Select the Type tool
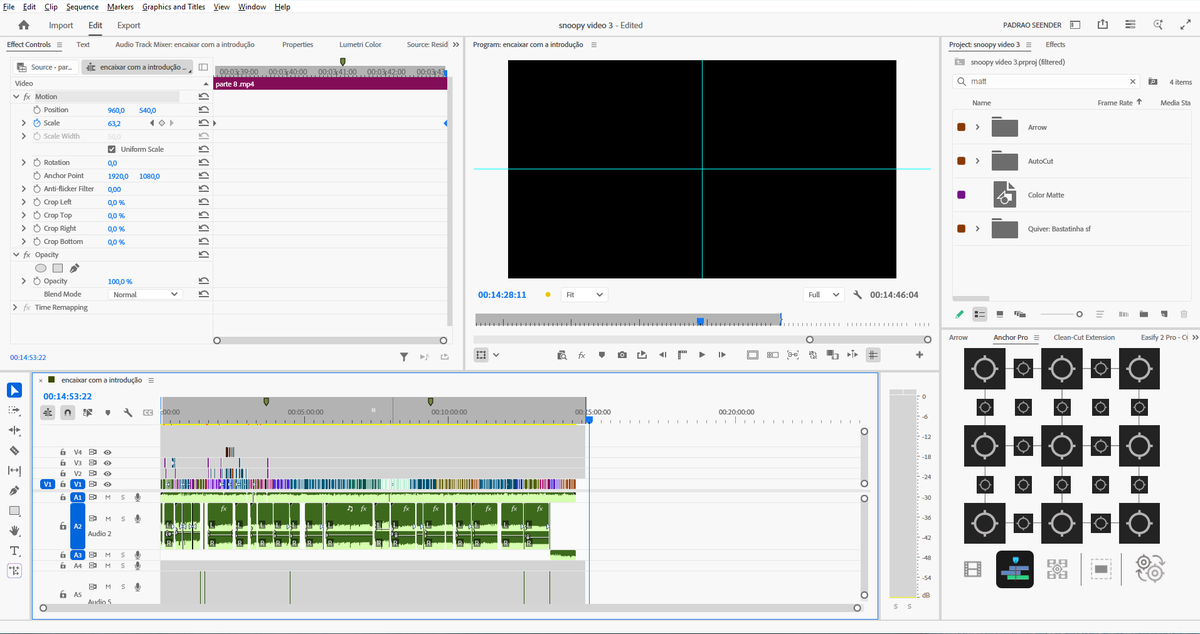1200x634 pixels. coord(14,551)
